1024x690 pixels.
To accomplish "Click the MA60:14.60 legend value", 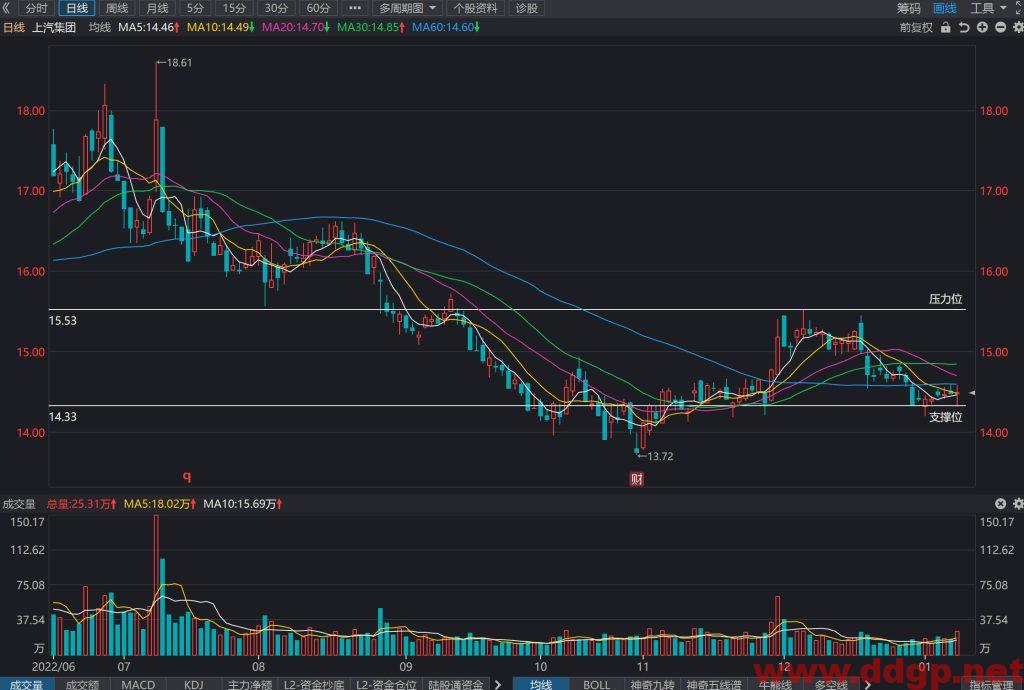I will [x=446, y=27].
